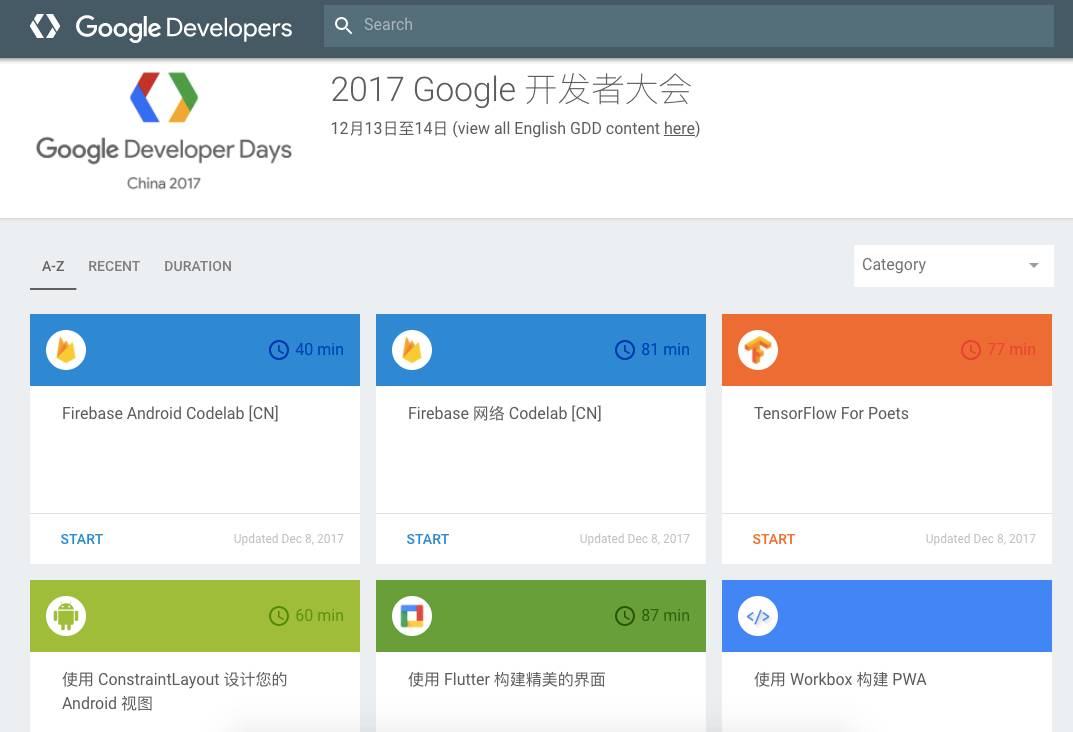
Task: Click the 40 min duration label
Action: (319, 350)
